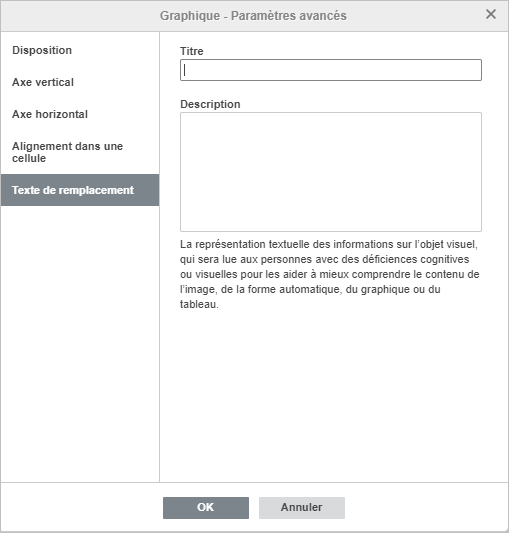
Task: Click the text cursor inside Titre box
Action: tap(185, 70)
